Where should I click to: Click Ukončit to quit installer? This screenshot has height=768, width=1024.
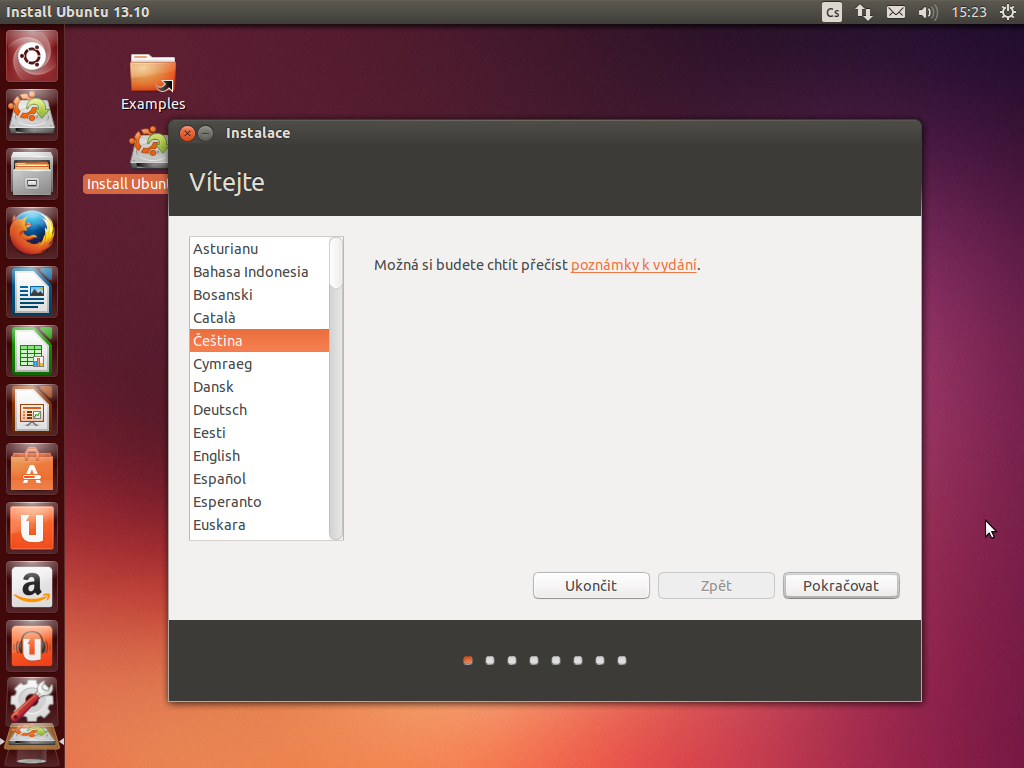[x=591, y=586]
